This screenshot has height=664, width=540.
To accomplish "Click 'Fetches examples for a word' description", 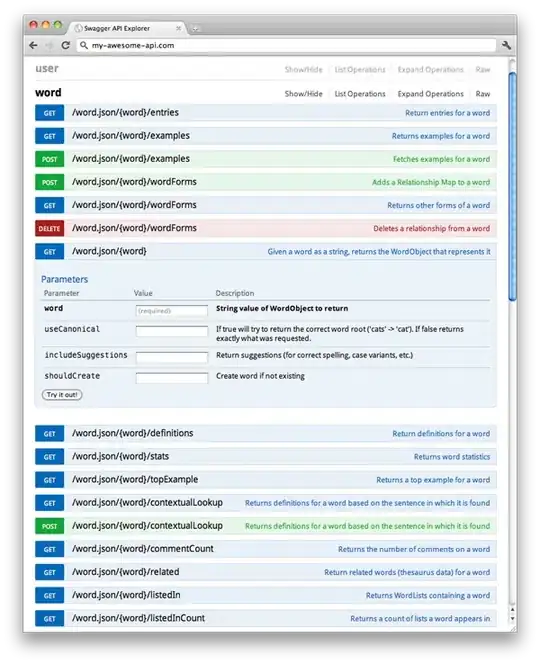I will tap(441, 159).
